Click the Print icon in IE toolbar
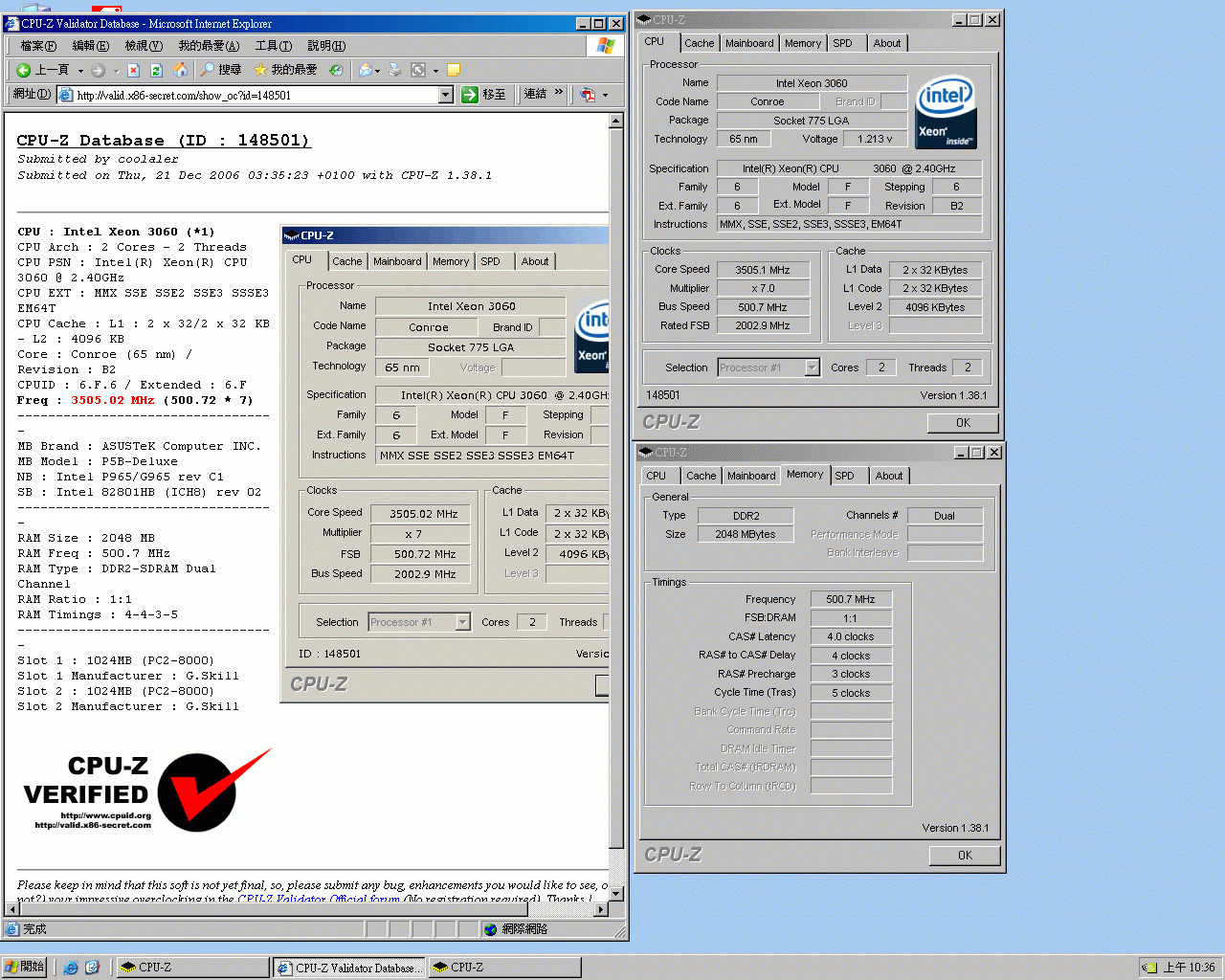Image resolution: width=1225 pixels, height=980 pixels. tap(395, 70)
